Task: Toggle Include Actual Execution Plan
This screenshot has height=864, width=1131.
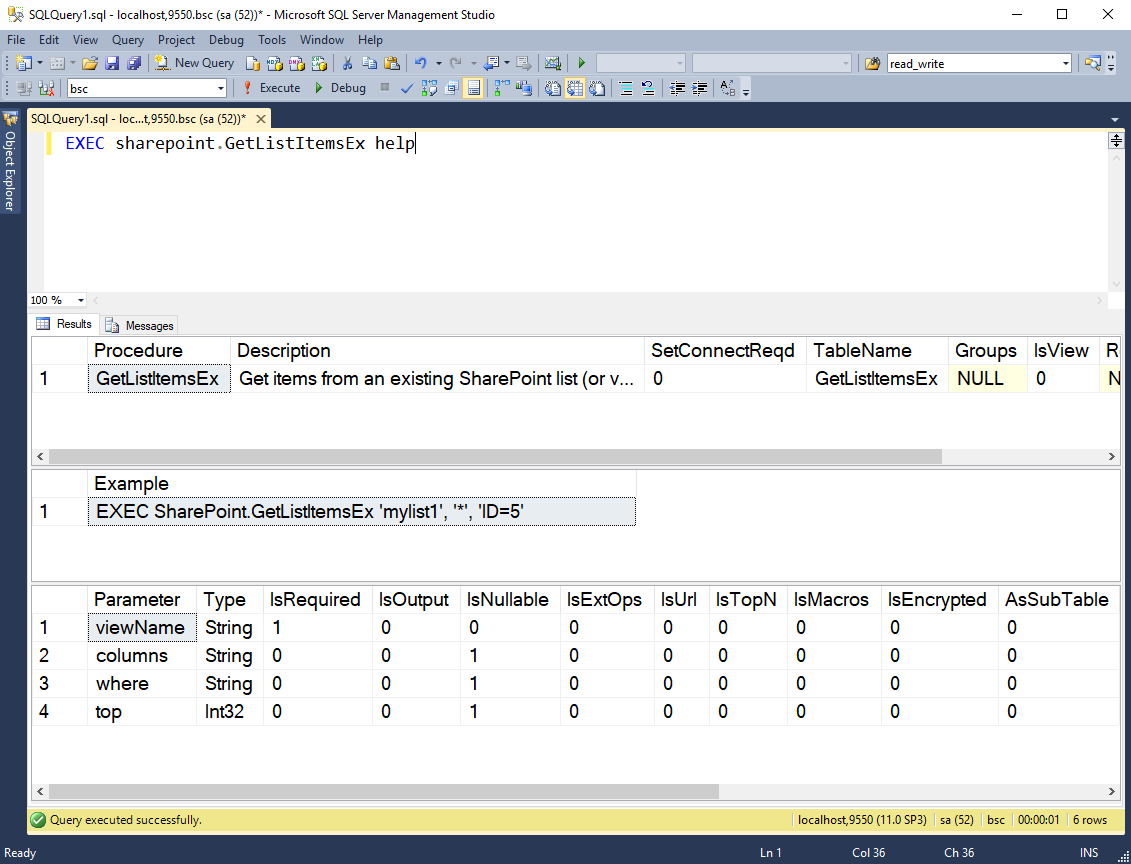Action: pos(502,88)
